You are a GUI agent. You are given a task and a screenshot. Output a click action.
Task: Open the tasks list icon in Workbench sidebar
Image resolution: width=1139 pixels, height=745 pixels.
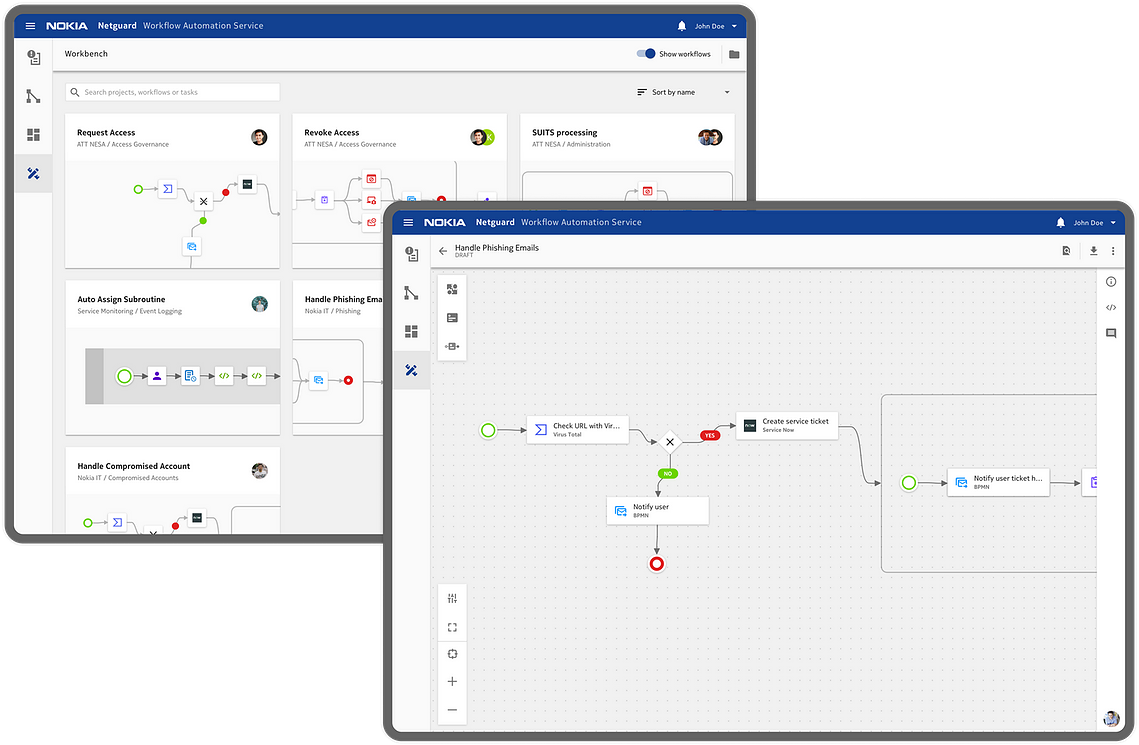coord(33,57)
